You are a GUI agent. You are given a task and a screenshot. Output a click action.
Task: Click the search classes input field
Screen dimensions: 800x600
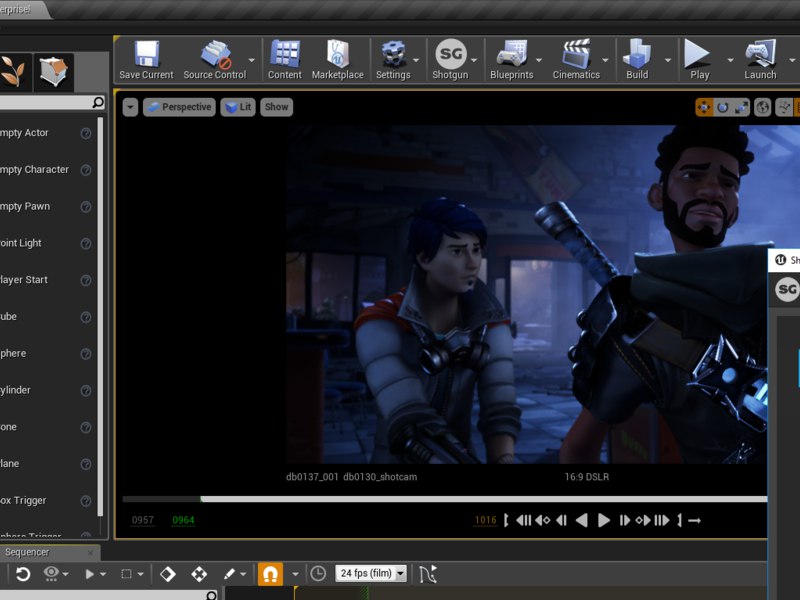tap(53, 103)
